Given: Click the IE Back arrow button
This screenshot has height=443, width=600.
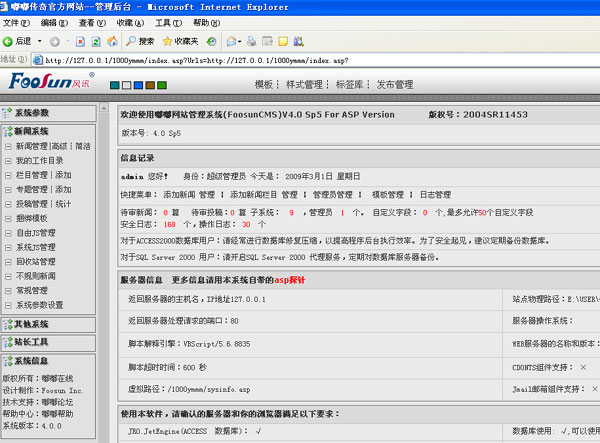Looking at the screenshot, I should 18,41.
